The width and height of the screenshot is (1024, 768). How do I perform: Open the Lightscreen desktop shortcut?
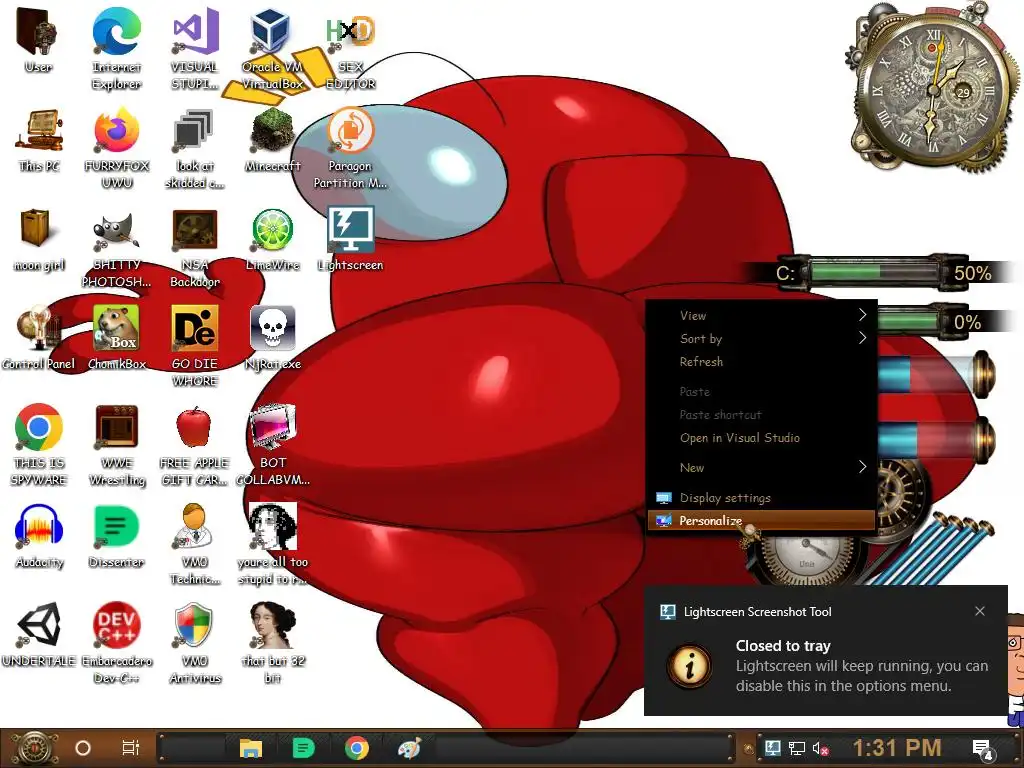tap(351, 240)
